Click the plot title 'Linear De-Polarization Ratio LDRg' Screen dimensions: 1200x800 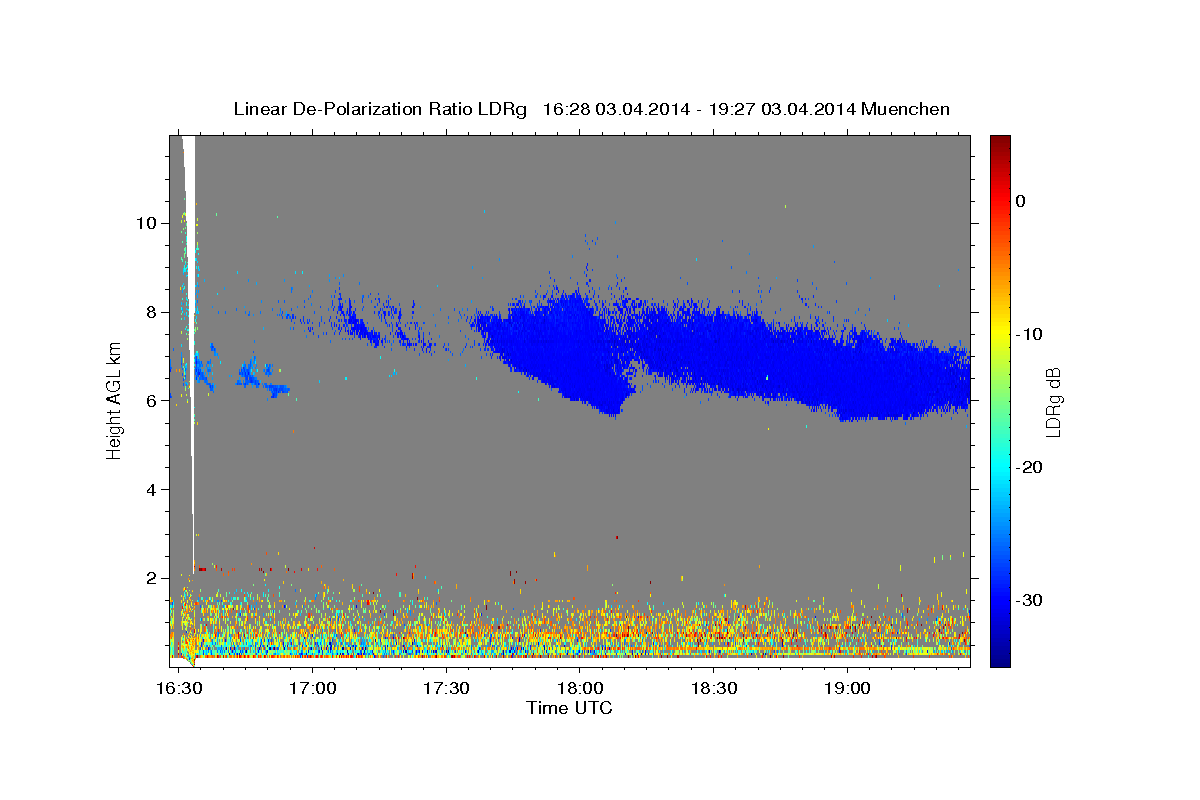[x=379, y=108]
